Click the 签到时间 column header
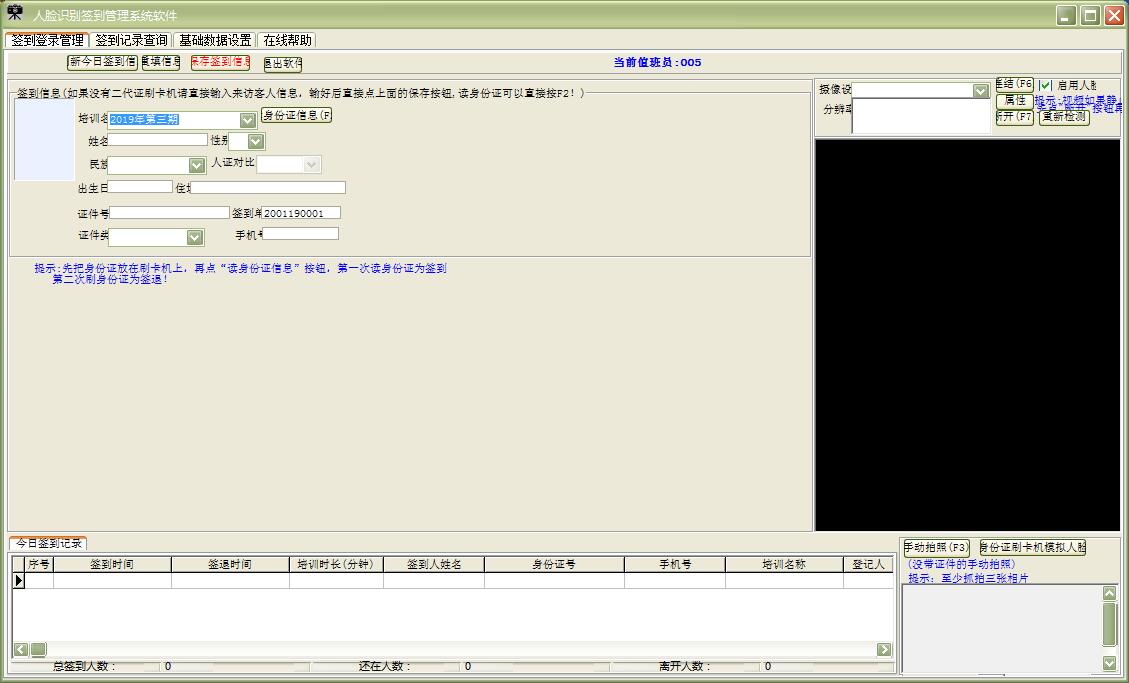 112,565
